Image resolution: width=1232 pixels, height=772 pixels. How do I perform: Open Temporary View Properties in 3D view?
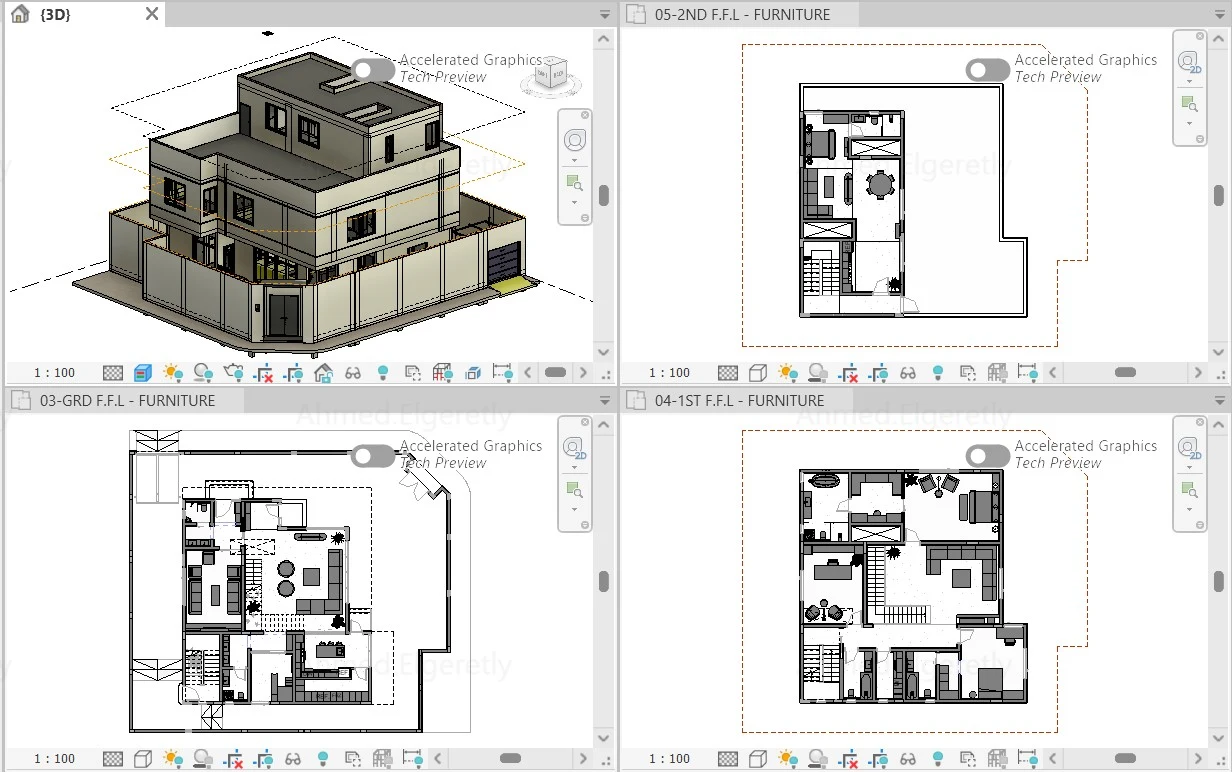(412, 373)
